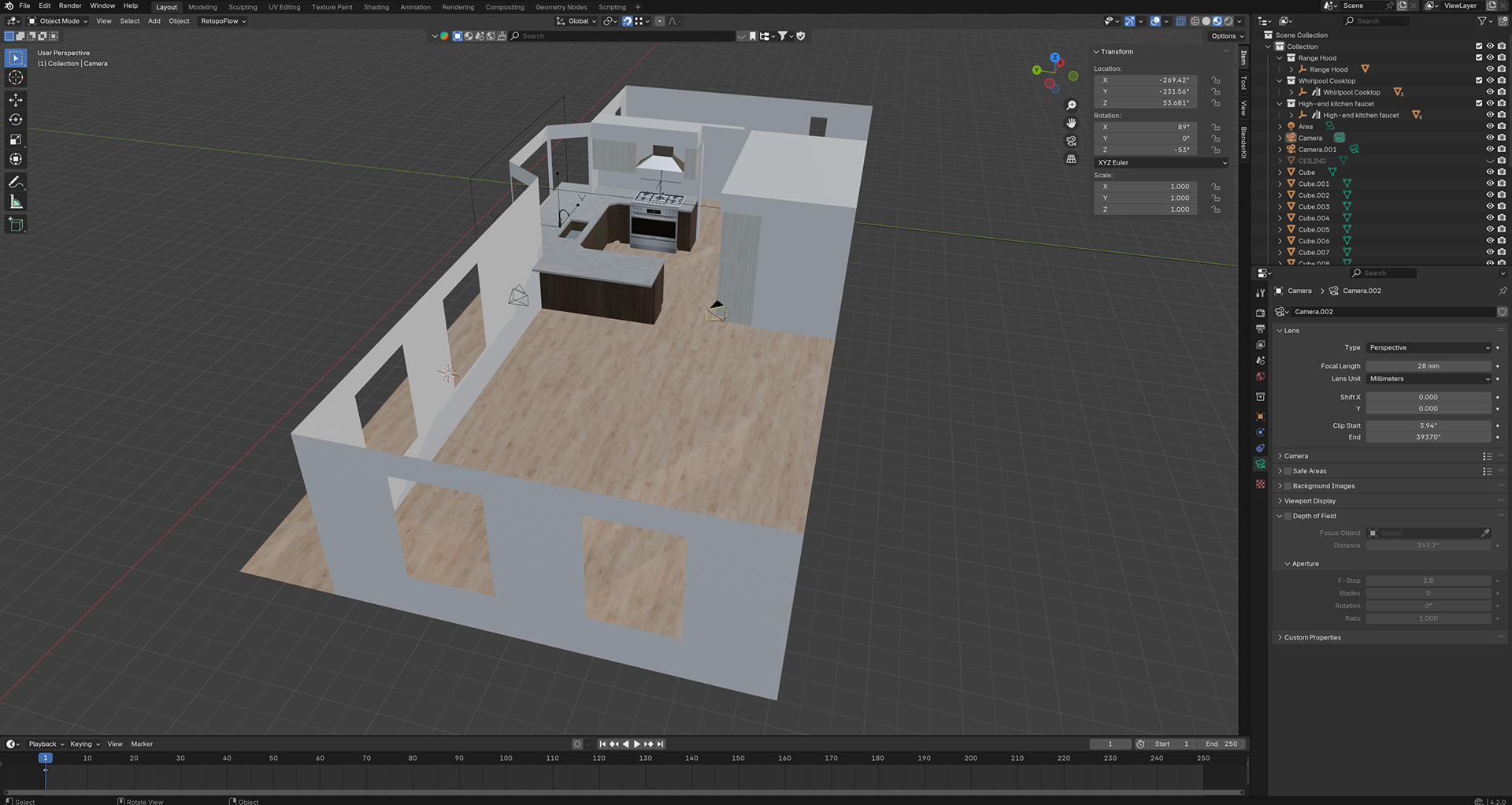This screenshot has width=1512, height=805.
Task: Select the Transform tool
Action: click(16, 159)
